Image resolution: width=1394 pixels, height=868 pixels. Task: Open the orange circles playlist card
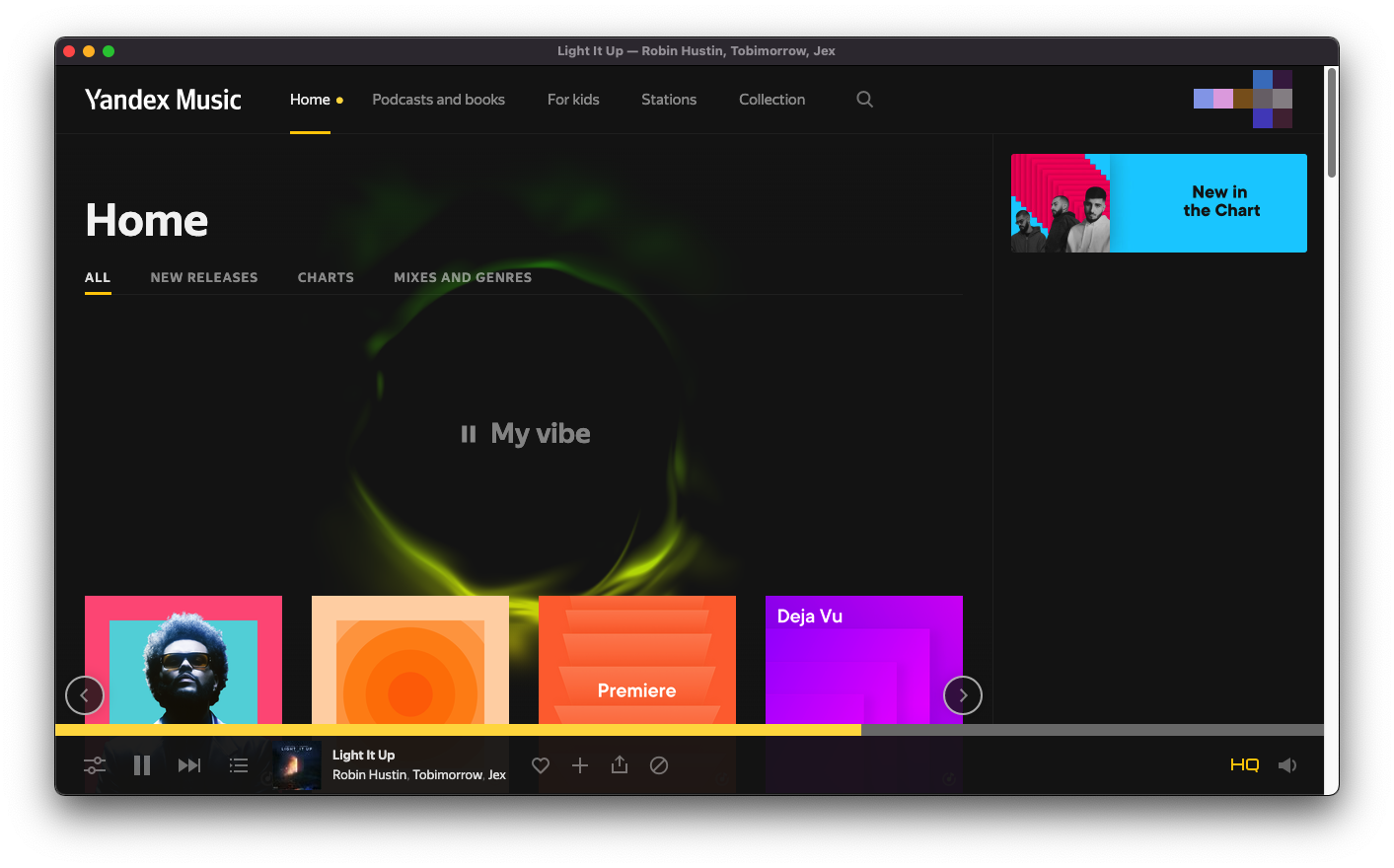(410, 660)
